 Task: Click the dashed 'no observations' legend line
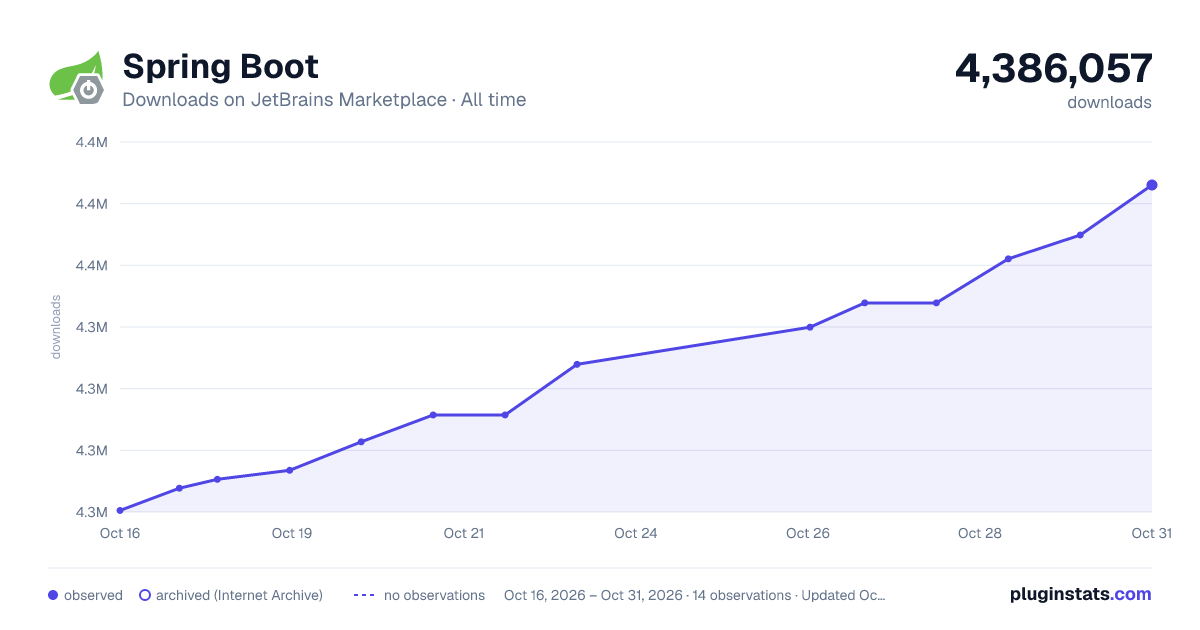[364, 595]
